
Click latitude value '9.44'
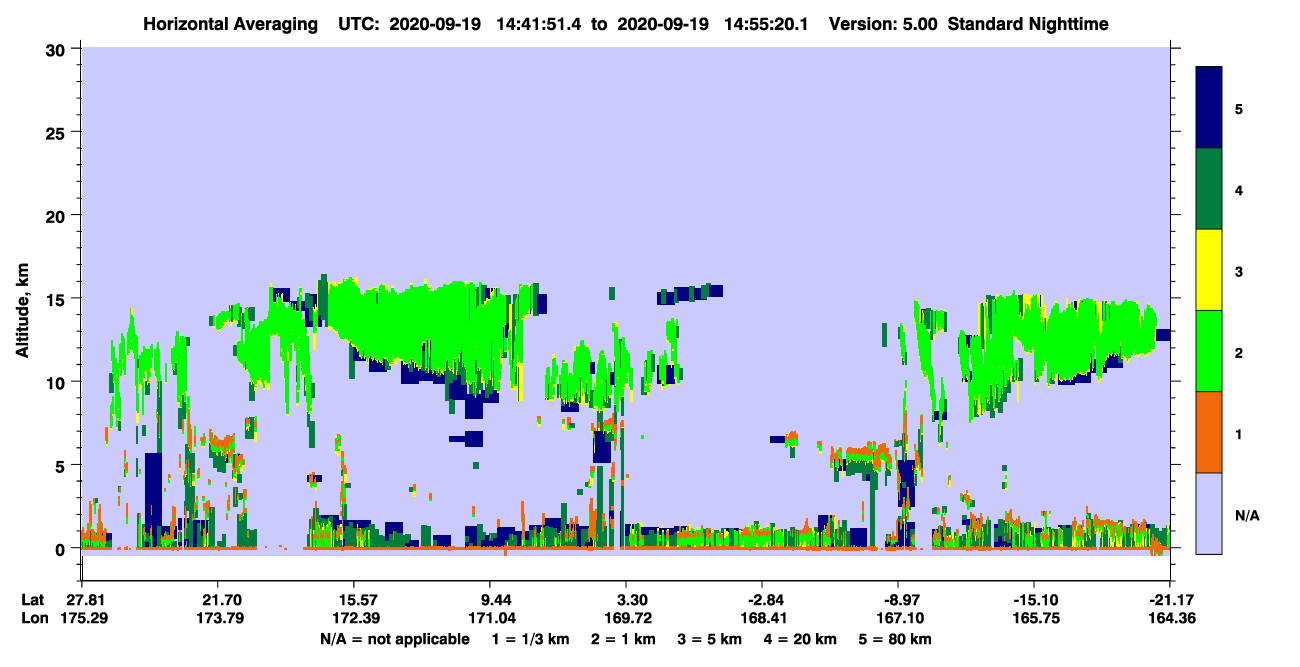point(498,599)
